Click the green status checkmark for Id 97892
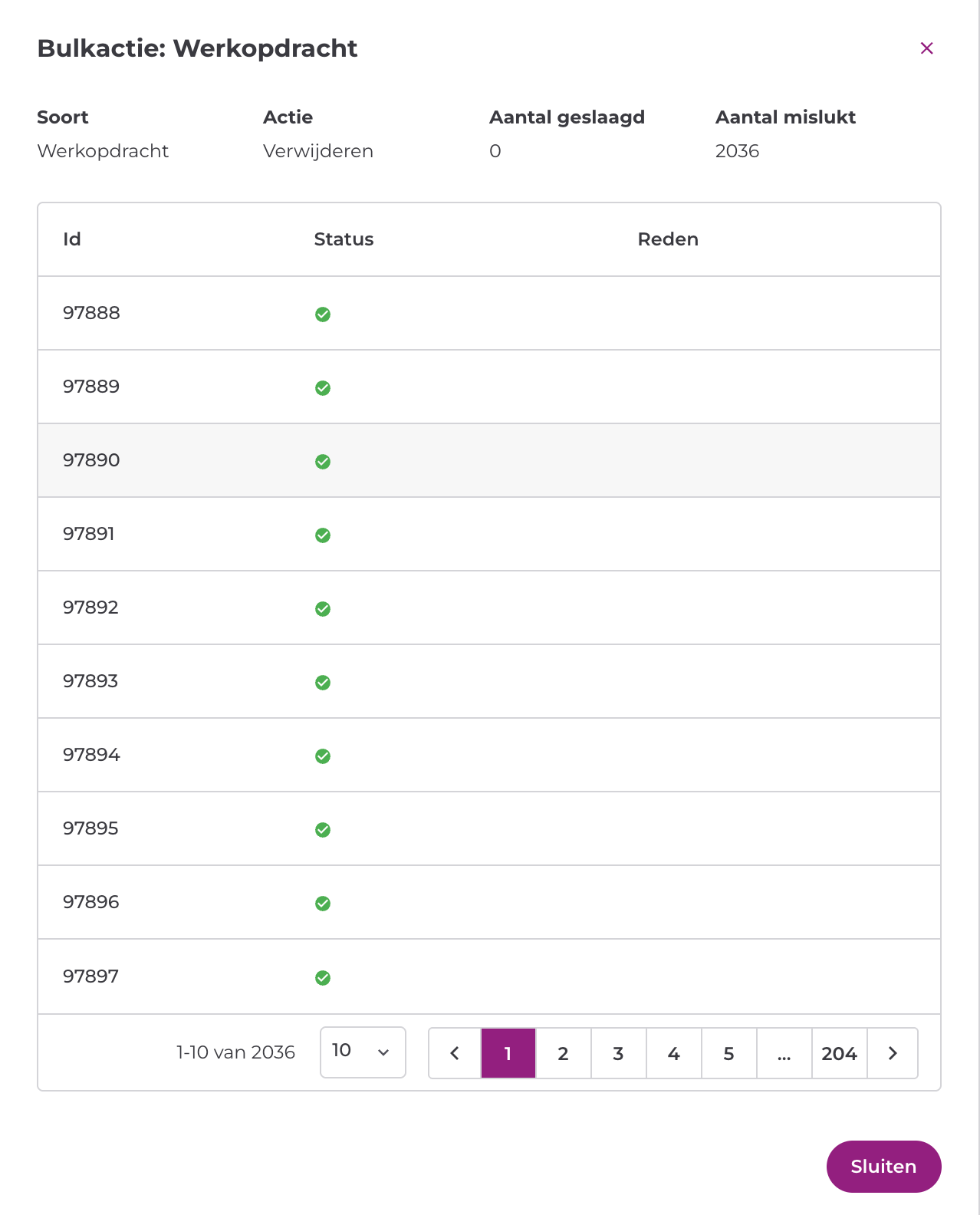This screenshot has width=980, height=1215. click(323, 609)
